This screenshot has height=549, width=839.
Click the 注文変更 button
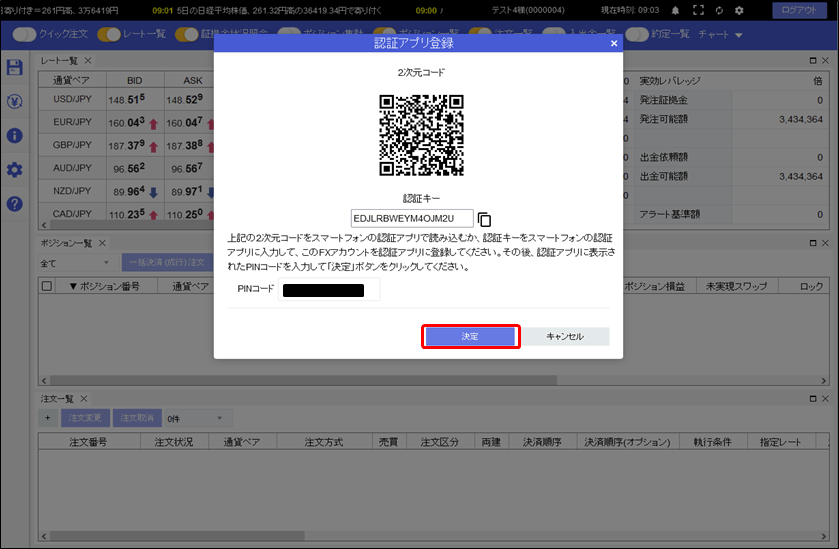pos(85,418)
